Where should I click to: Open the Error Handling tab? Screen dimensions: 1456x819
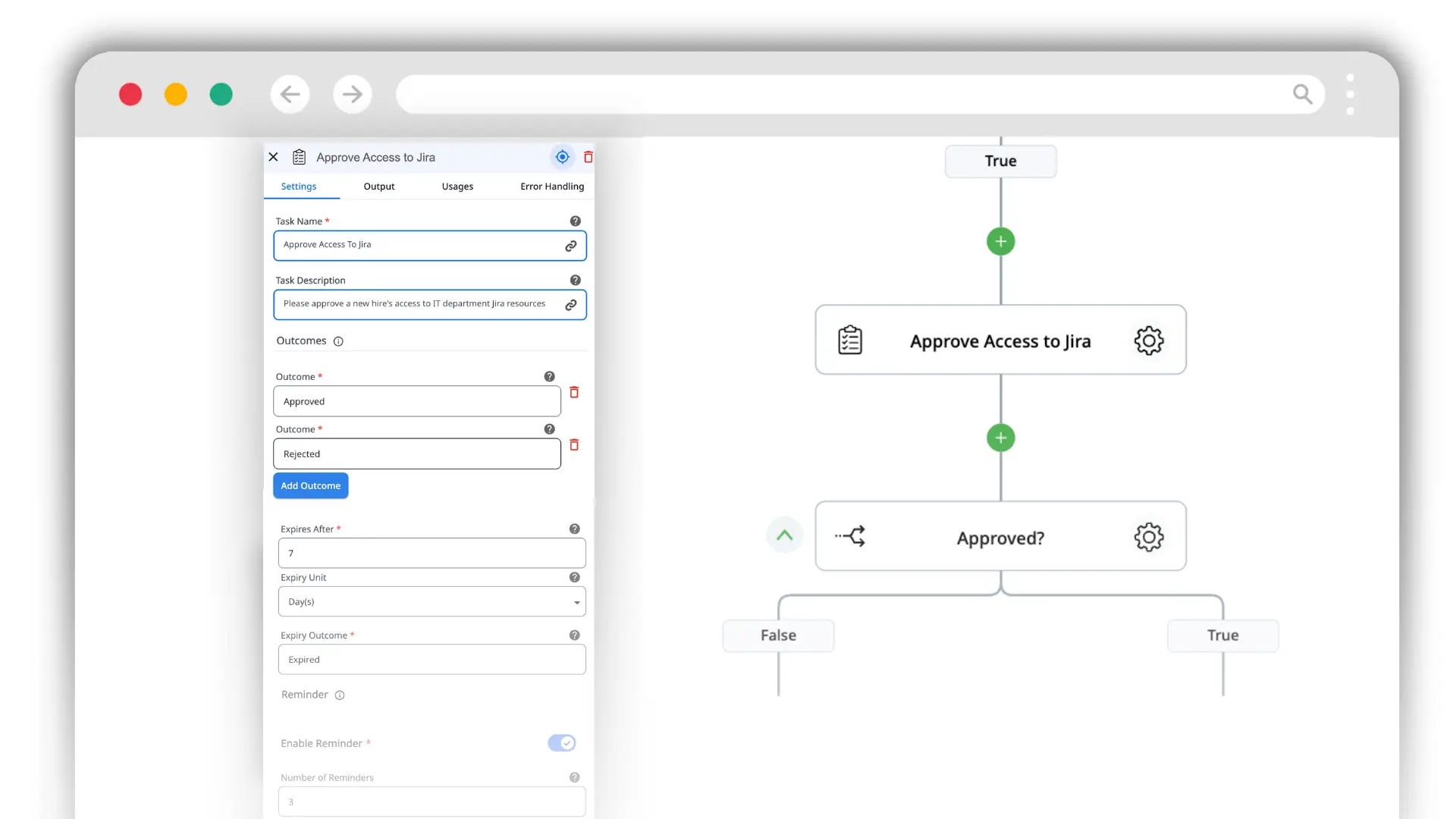click(552, 187)
